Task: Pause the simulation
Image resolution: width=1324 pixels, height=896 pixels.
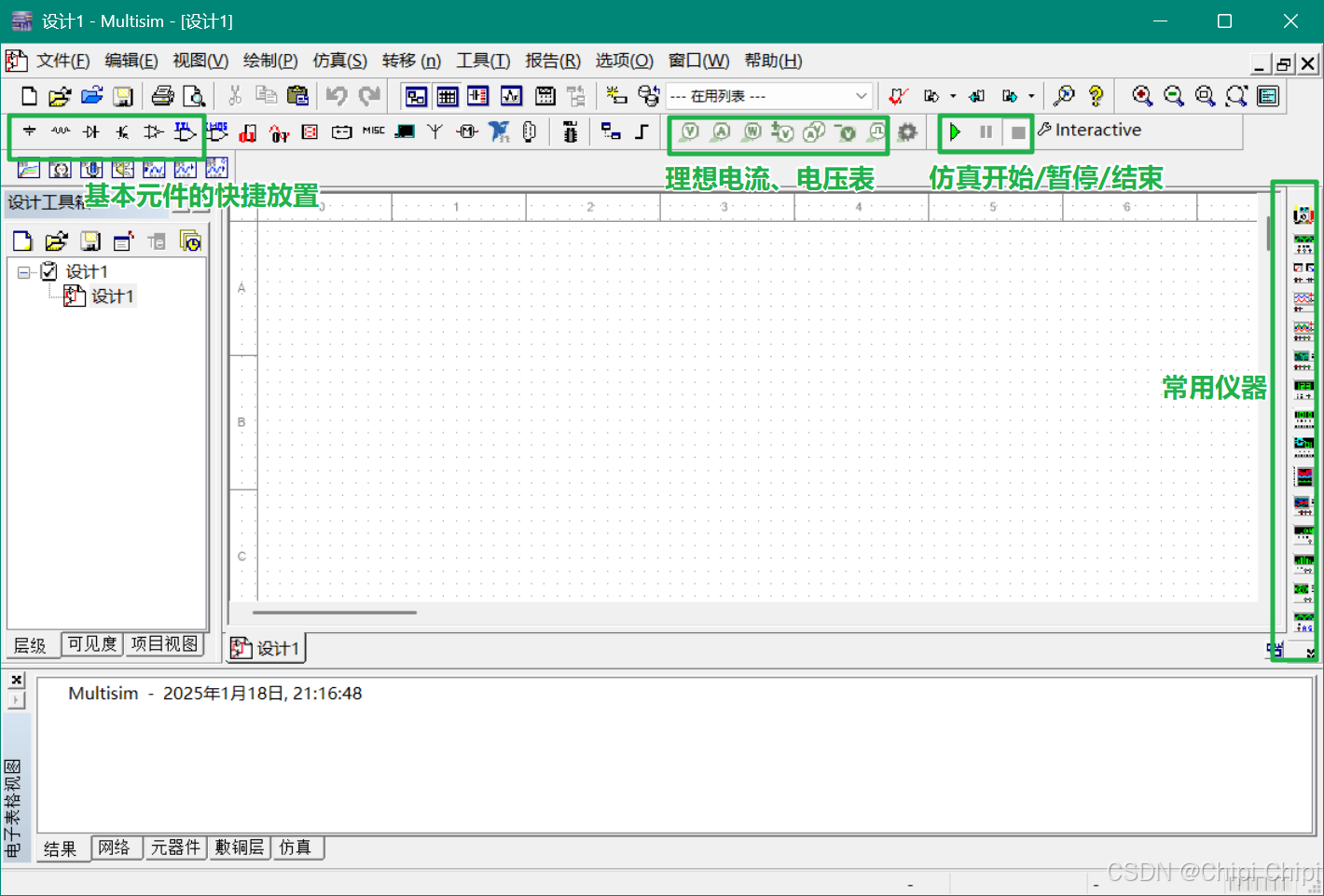Action: pyautogui.click(x=986, y=132)
